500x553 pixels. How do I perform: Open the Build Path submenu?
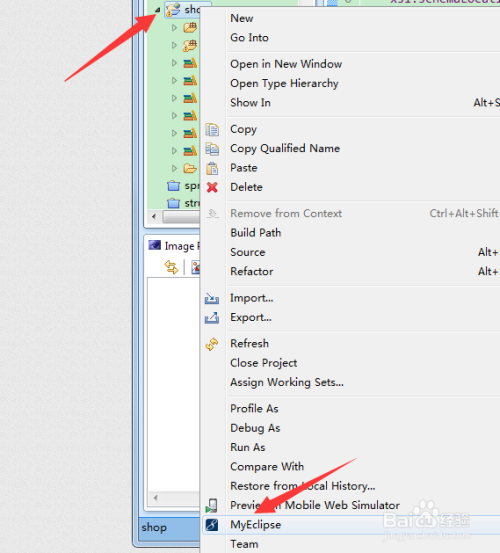[x=256, y=233]
